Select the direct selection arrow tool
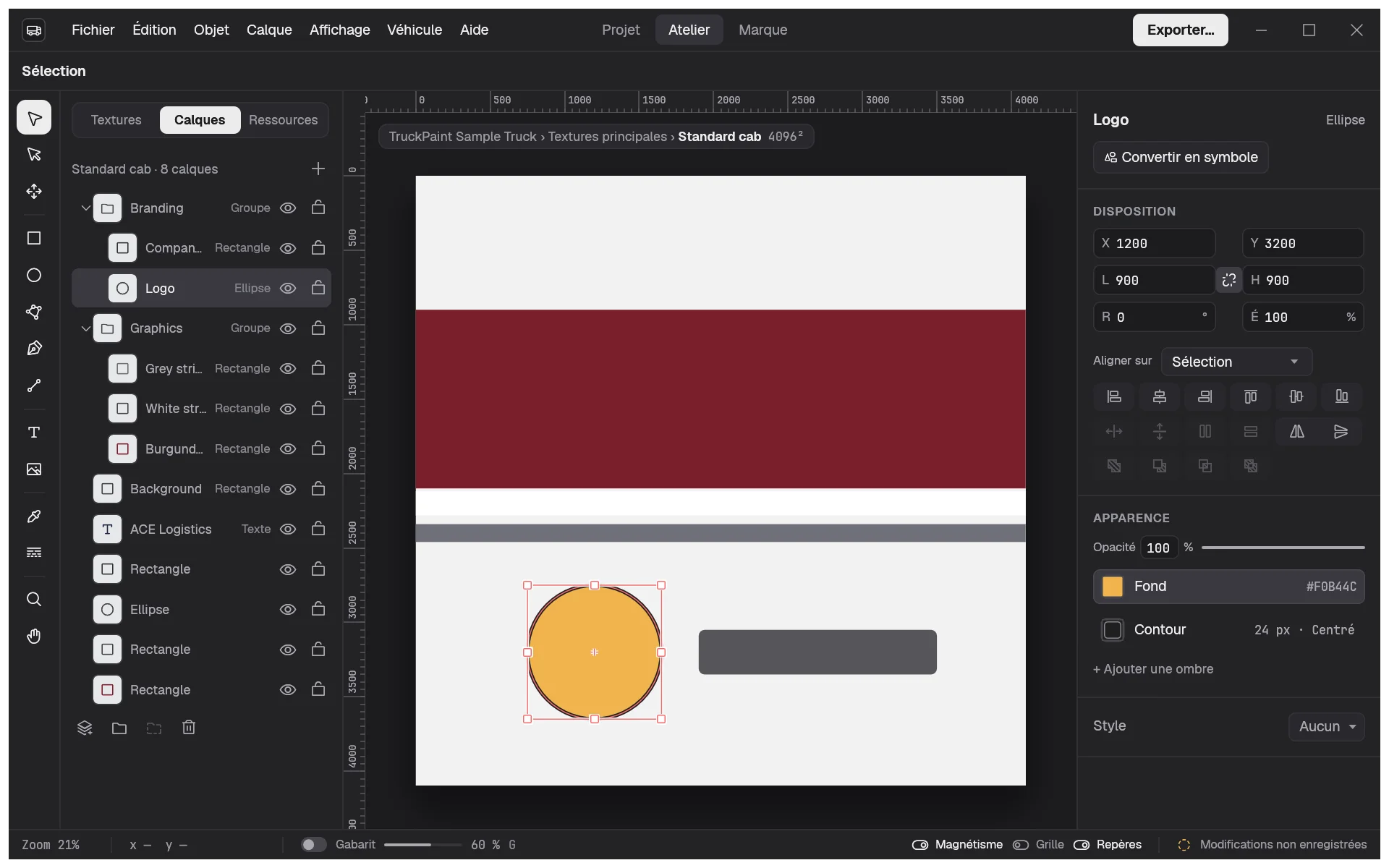Screen dimensions: 1389x868 [34, 154]
